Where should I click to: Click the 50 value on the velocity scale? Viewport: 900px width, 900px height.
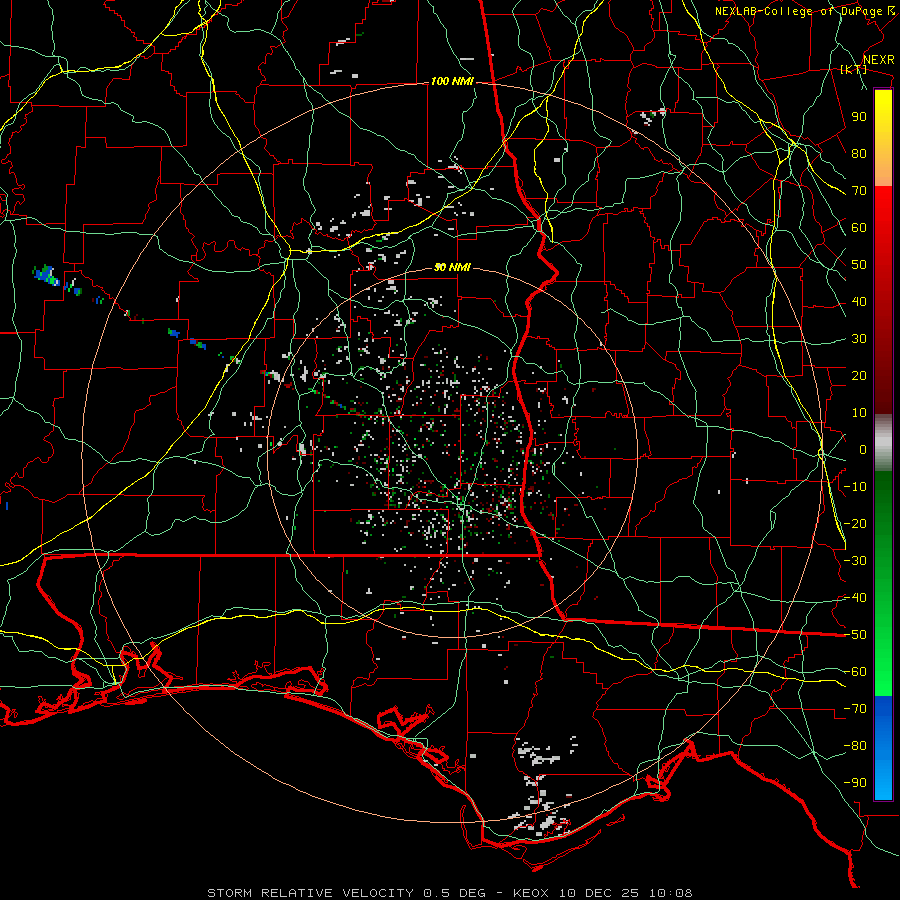pos(859,265)
